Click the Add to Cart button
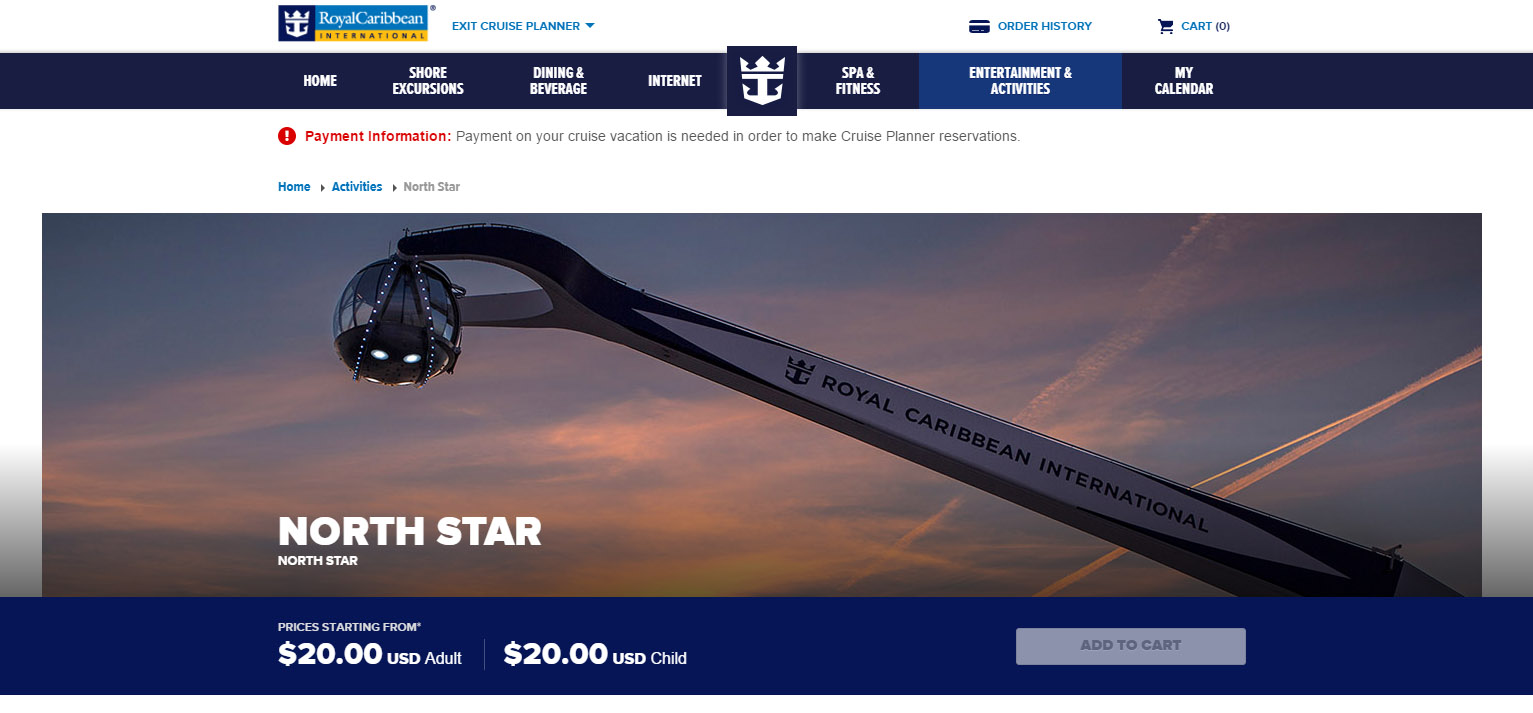The height and width of the screenshot is (713, 1533). click(x=1131, y=646)
